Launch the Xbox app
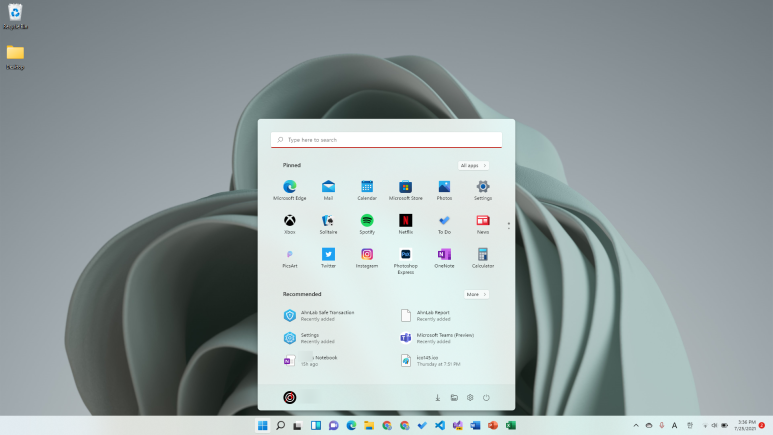This screenshot has width=773, height=435. (290, 224)
